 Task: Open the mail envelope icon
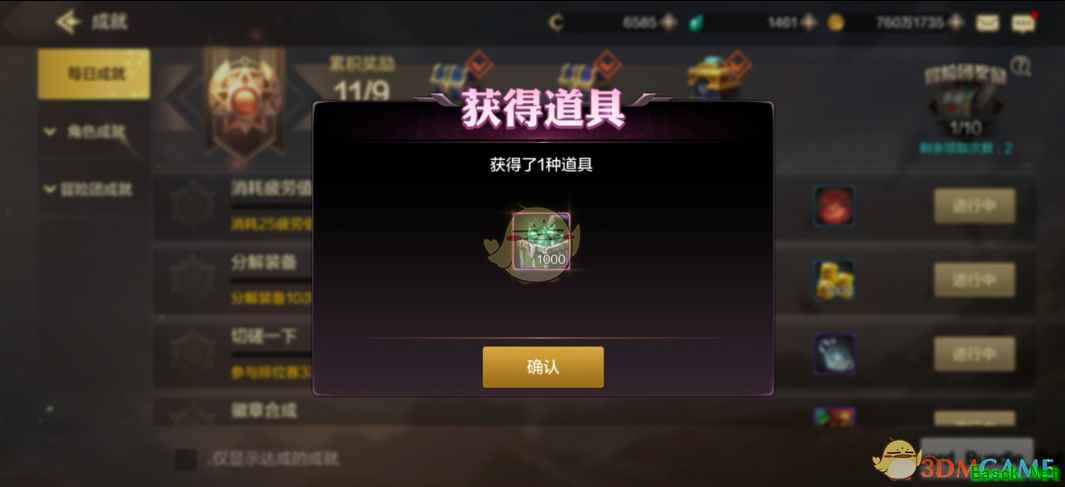pyautogui.click(x=987, y=23)
